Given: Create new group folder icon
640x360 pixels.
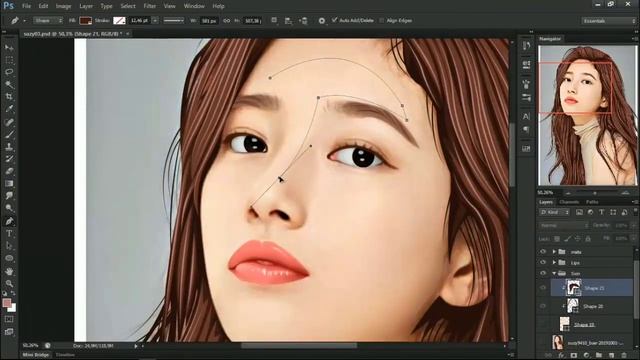Looking at the screenshot, I should [598, 356].
